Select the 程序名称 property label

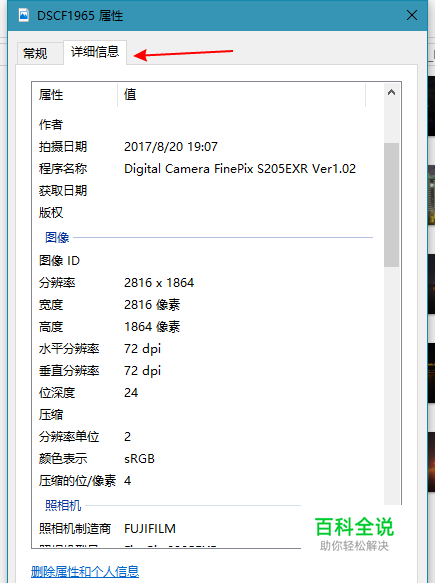click(63, 168)
